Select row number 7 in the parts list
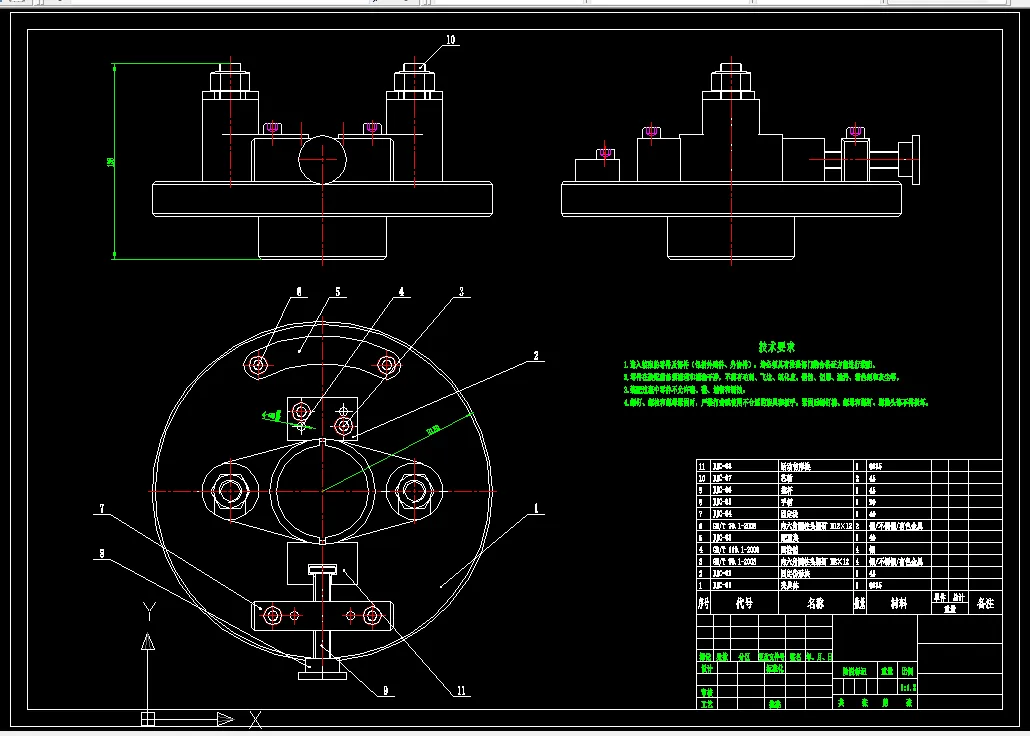 [701, 513]
